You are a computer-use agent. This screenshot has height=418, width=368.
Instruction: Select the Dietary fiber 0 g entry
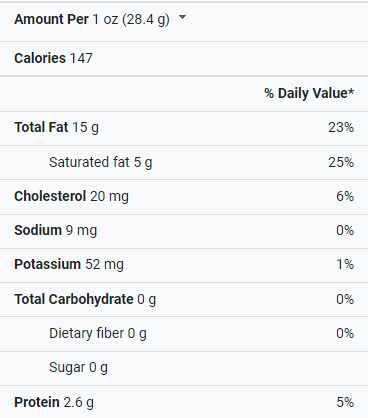pos(98,333)
